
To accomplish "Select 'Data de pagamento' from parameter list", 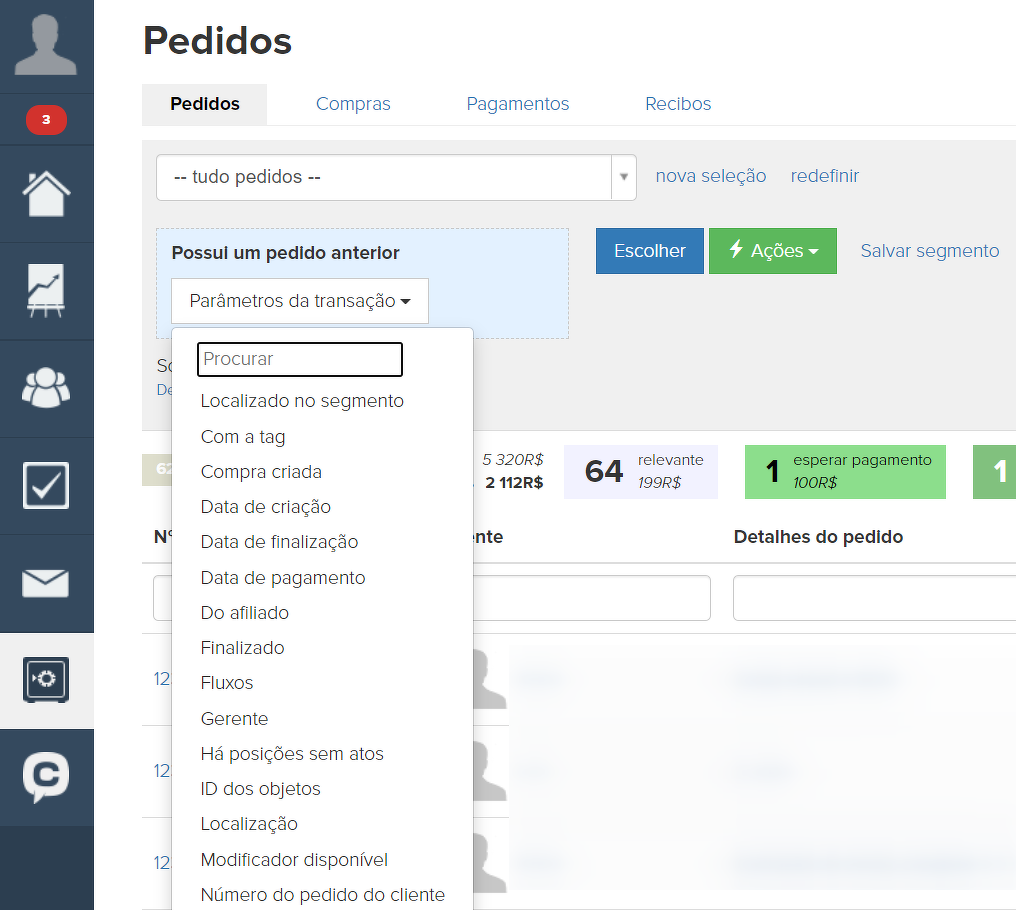I will 283,578.
